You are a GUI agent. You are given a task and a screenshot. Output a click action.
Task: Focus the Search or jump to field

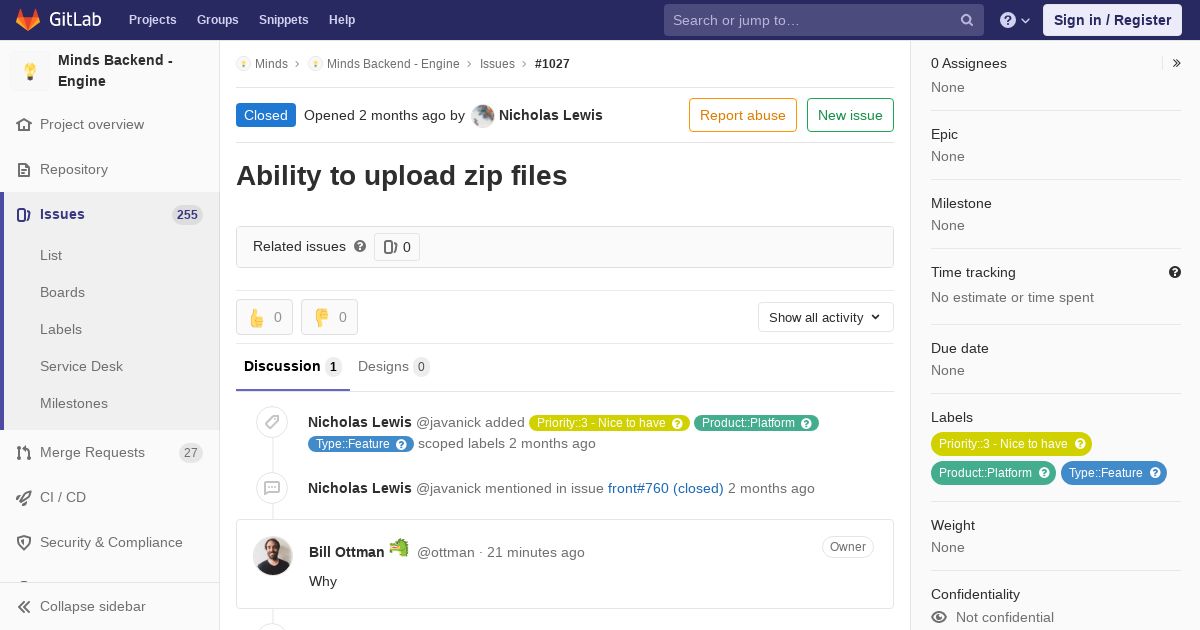click(824, 20)
